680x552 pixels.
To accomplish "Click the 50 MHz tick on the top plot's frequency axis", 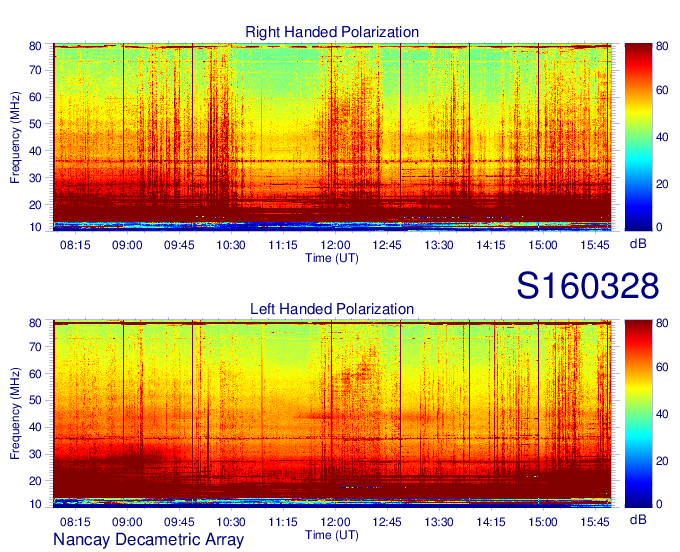I will pos(35,124).
